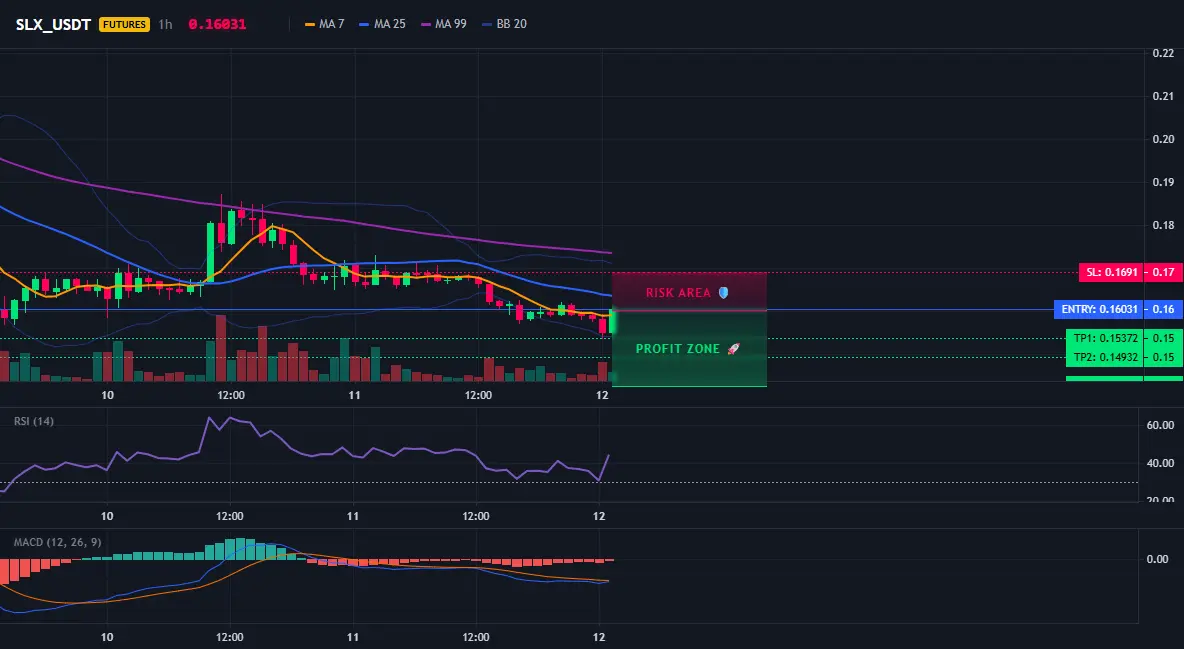
Task: Click the 0.19 price axis label
Action: [x=1163, y=182]
